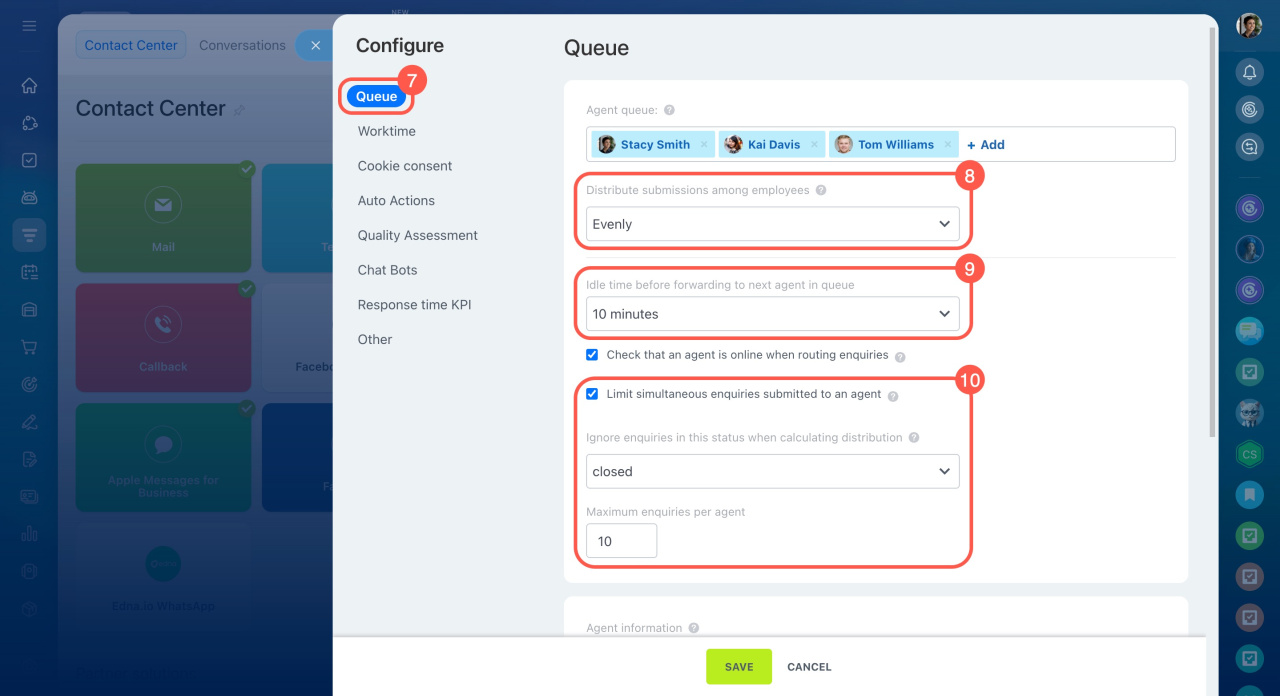Remove Tom Williams from agent queue

click(x=948, y=145)
